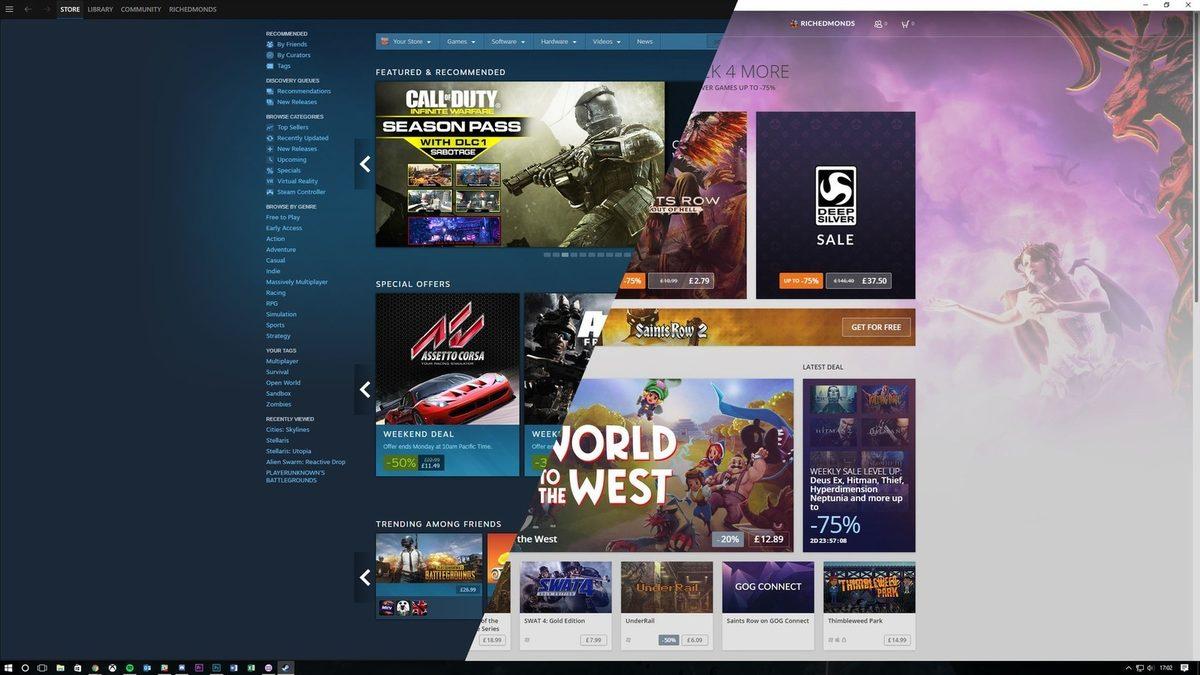Image resolution: width=1200 pixels, height=675 pixels.
Task: Browse Virtual Reality games
Action: pos(293,181)
